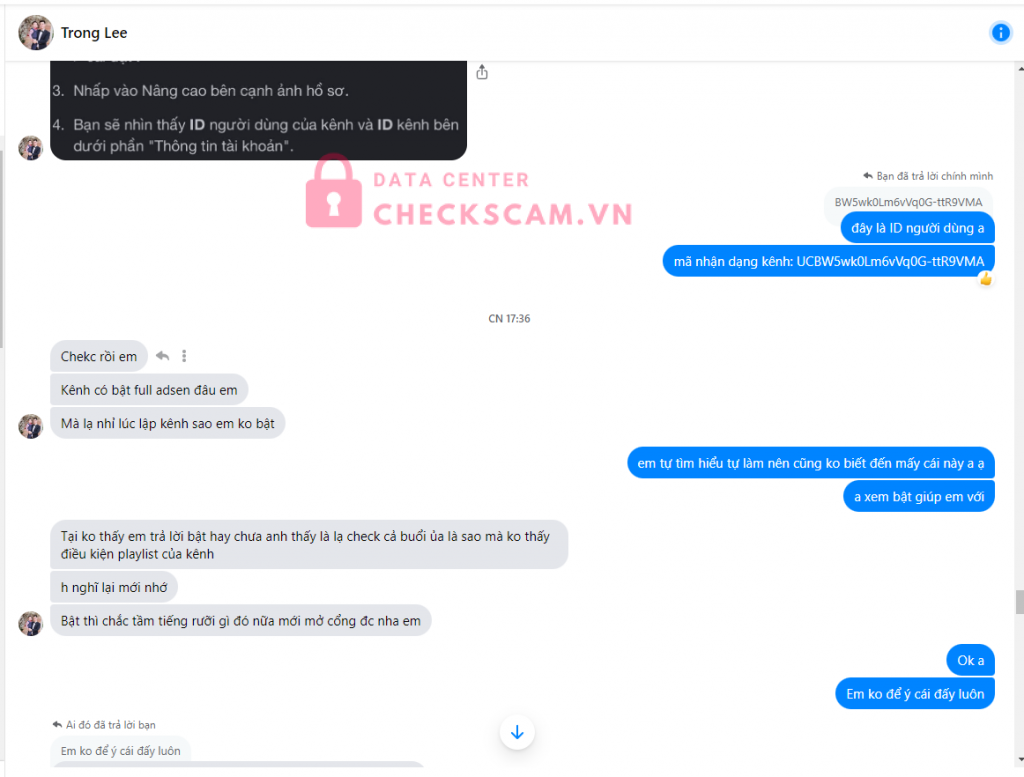This screenshot has height=777, width=1024.
Task: Click the 'Ai đó đã trả lời bạn' reply label
Action: [104, 725]
